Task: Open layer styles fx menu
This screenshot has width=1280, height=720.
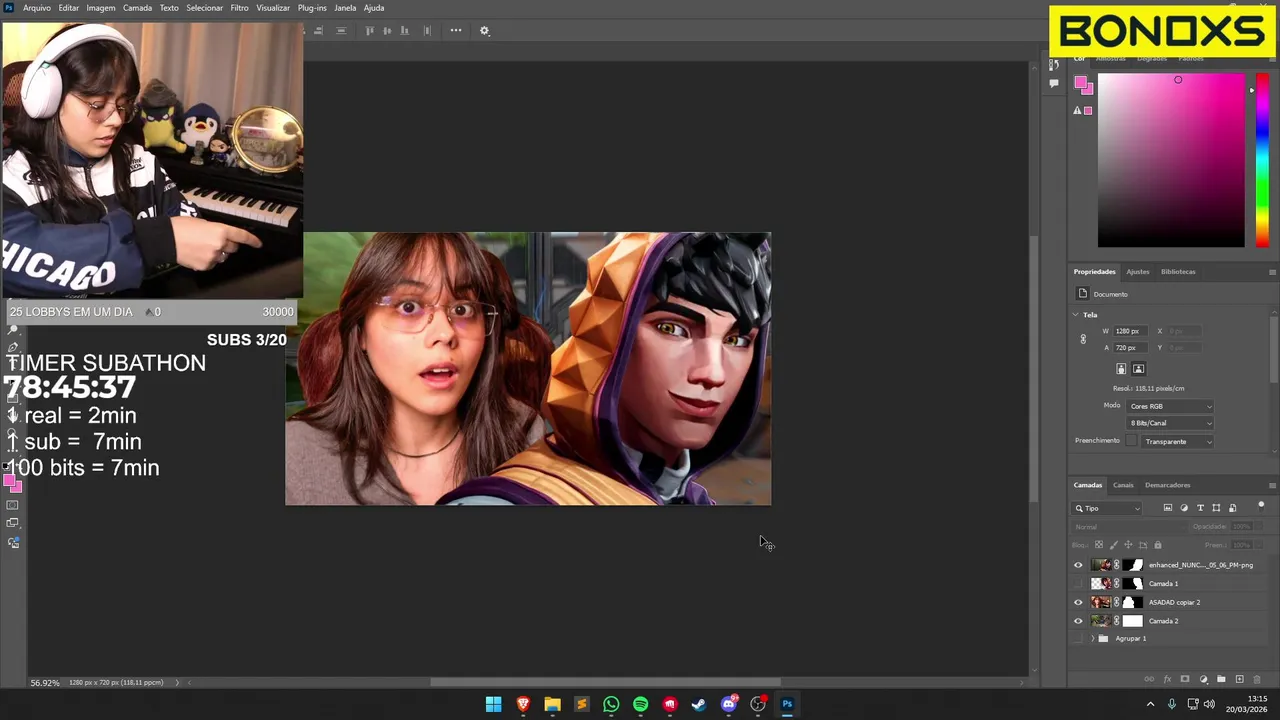Action: (x=1167, y=679)
